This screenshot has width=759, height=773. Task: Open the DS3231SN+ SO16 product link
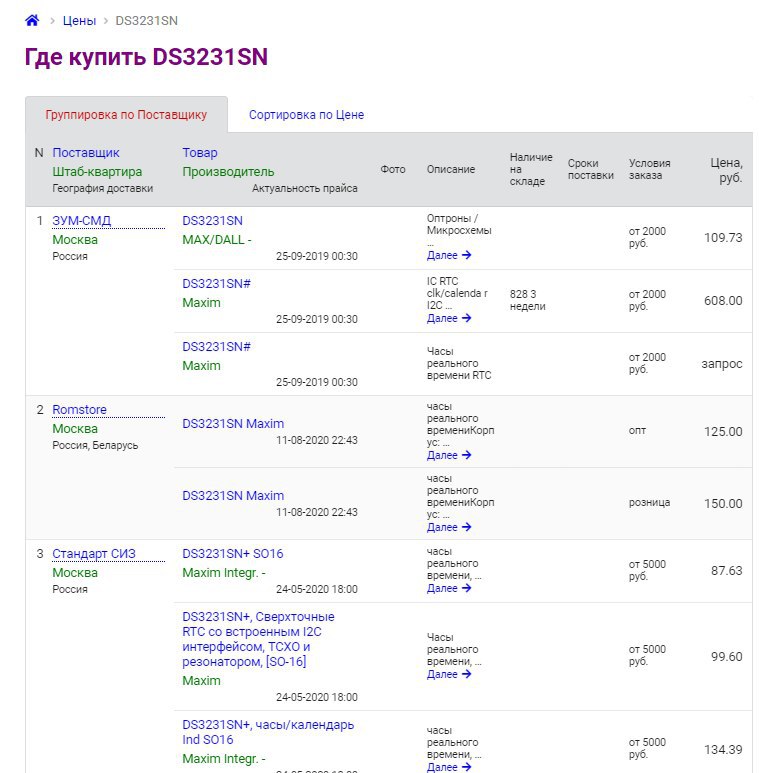pos(233,554)
